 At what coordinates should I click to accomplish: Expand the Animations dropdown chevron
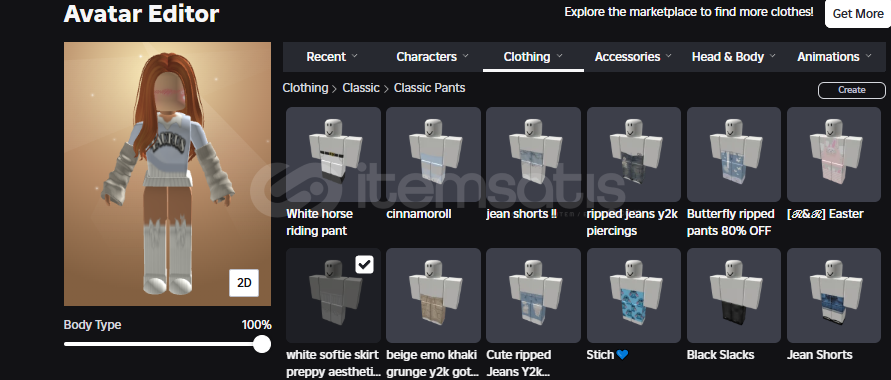(868, 56)
